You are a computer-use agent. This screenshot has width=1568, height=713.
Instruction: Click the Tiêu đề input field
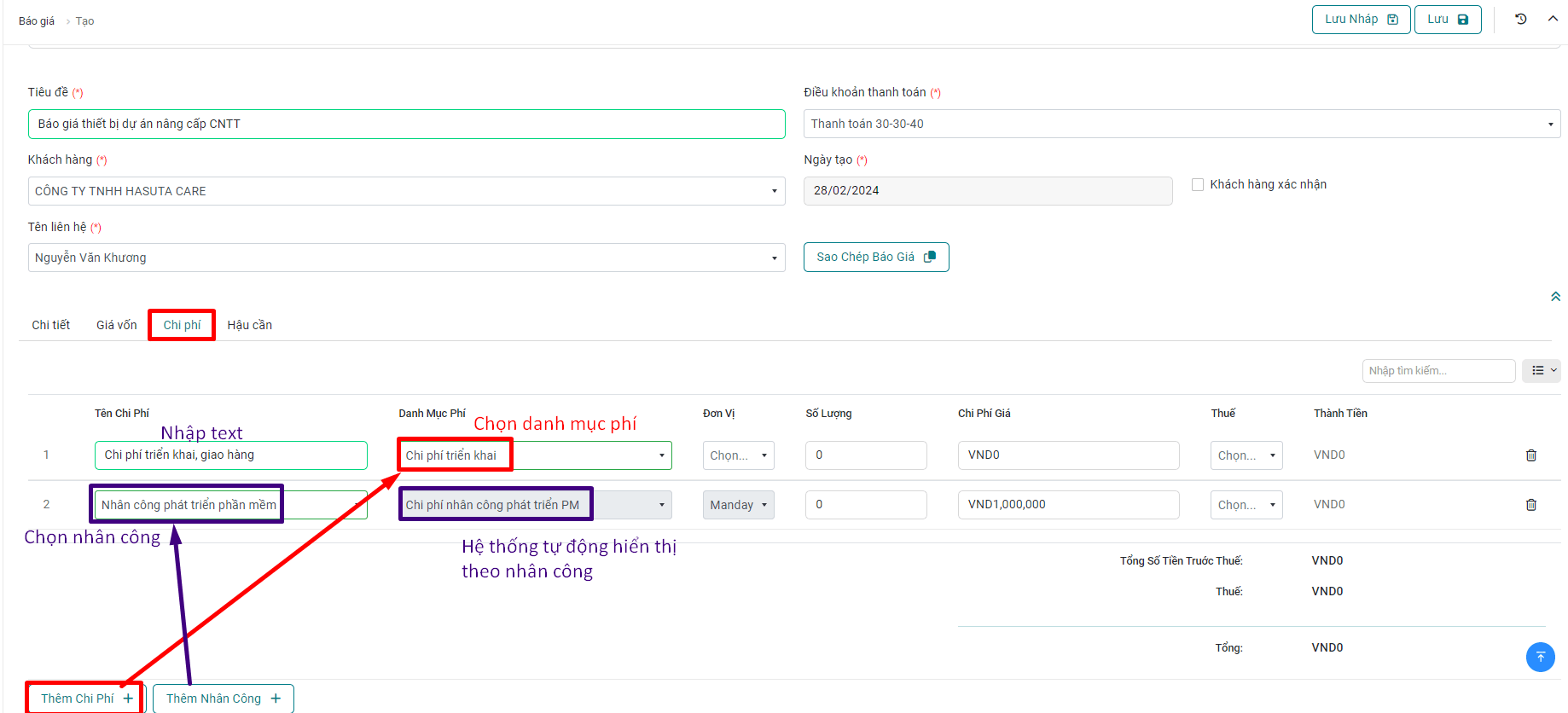(406, 124)
